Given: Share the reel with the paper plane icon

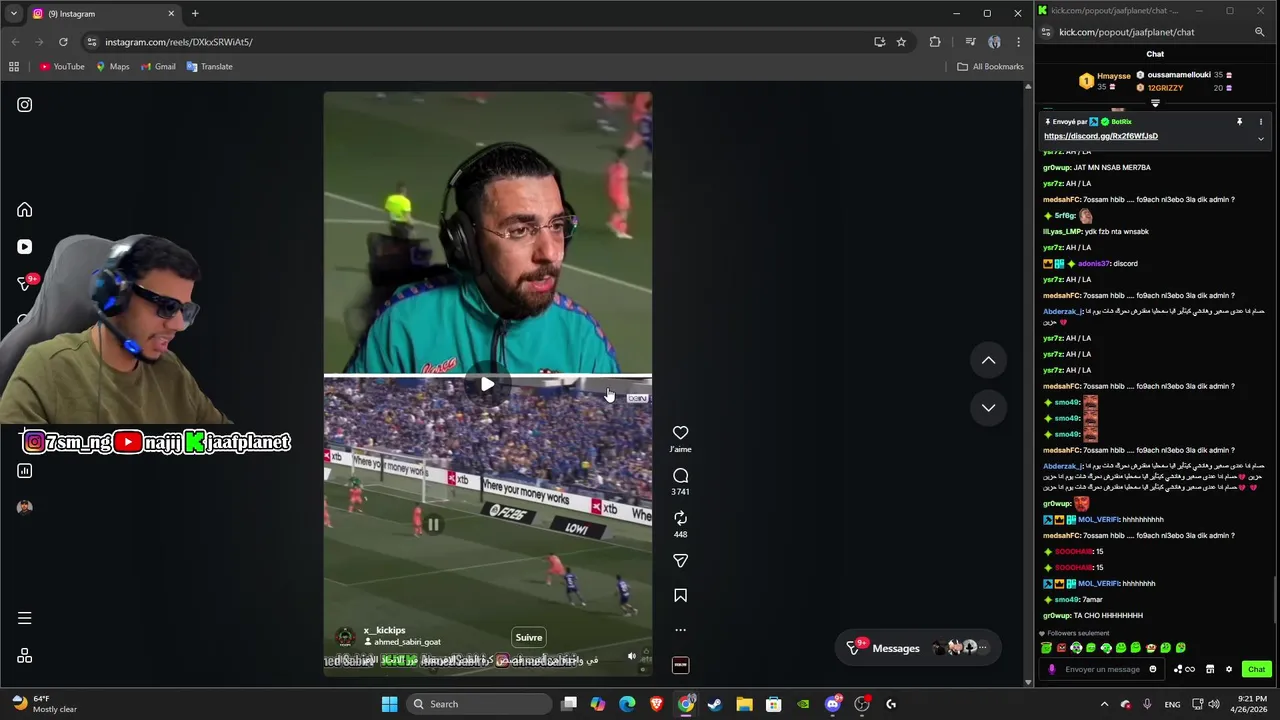Looking at the screenshot, I should tap(680, 561).
